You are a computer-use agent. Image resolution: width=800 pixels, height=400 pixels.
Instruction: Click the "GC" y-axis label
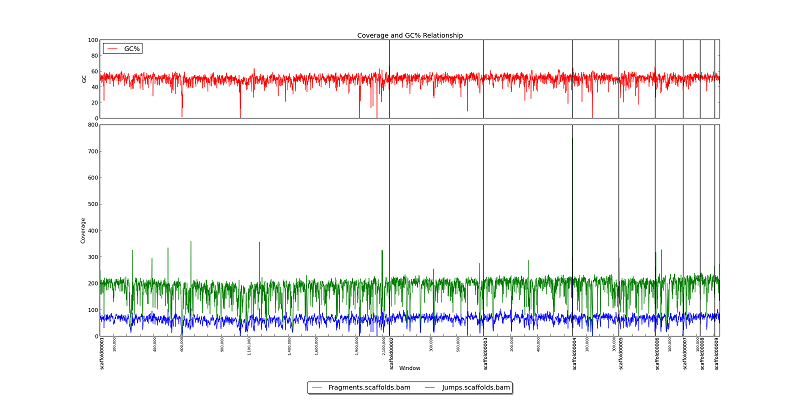tap(84, 79)
